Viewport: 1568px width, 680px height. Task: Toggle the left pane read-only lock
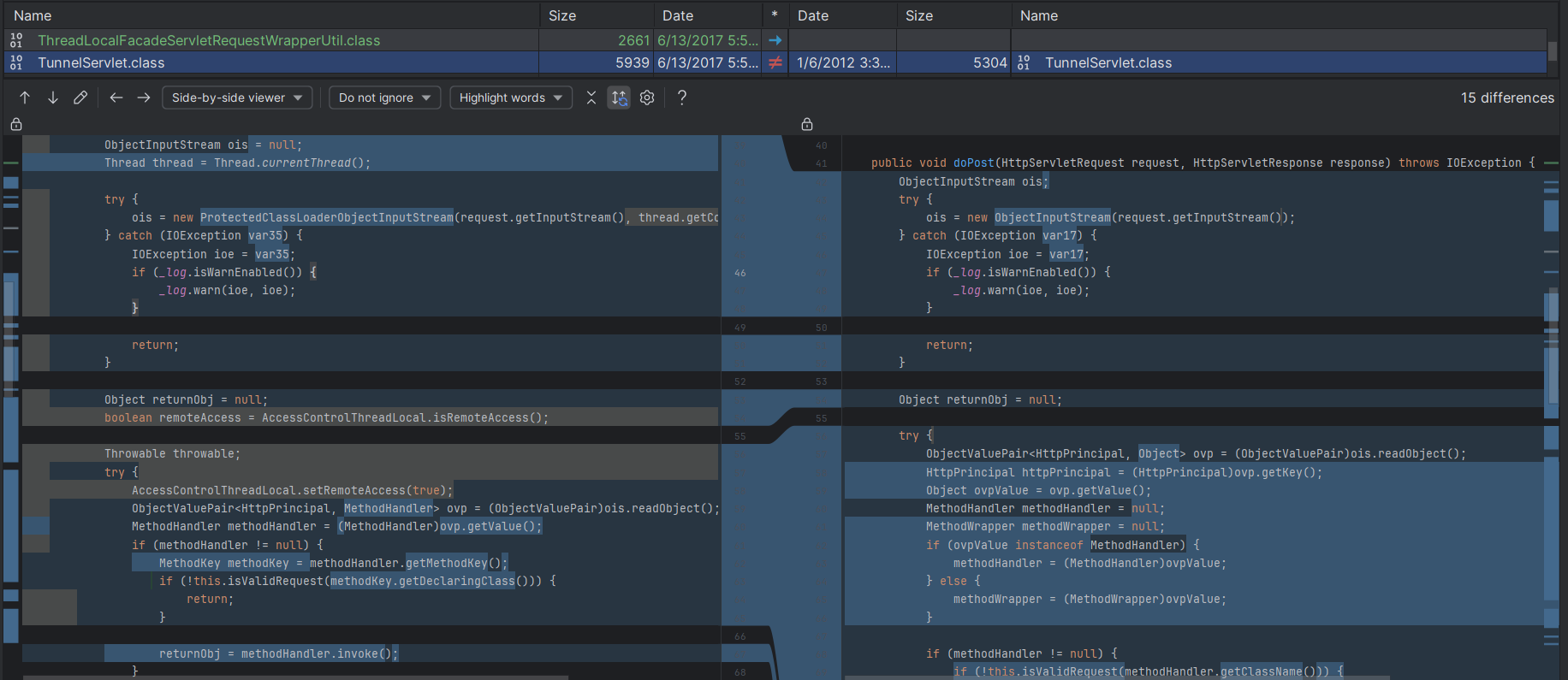tap(16, 124)
